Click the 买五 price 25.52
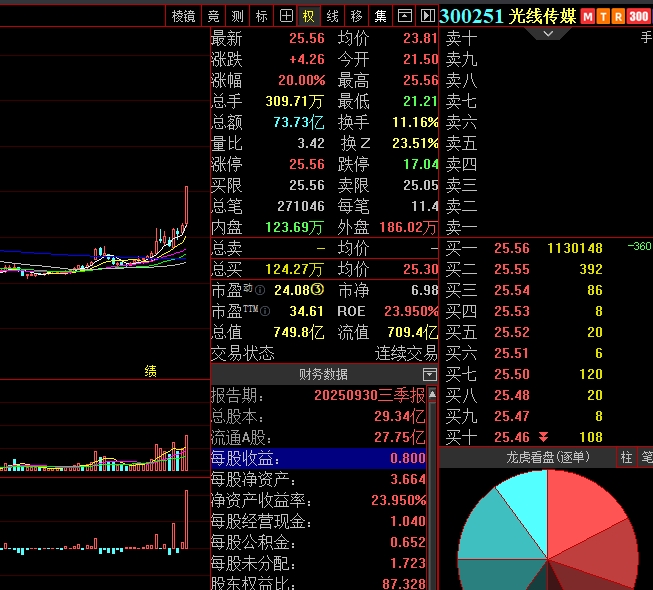This screenshot has height=590, width=653. tap(512, 332)
